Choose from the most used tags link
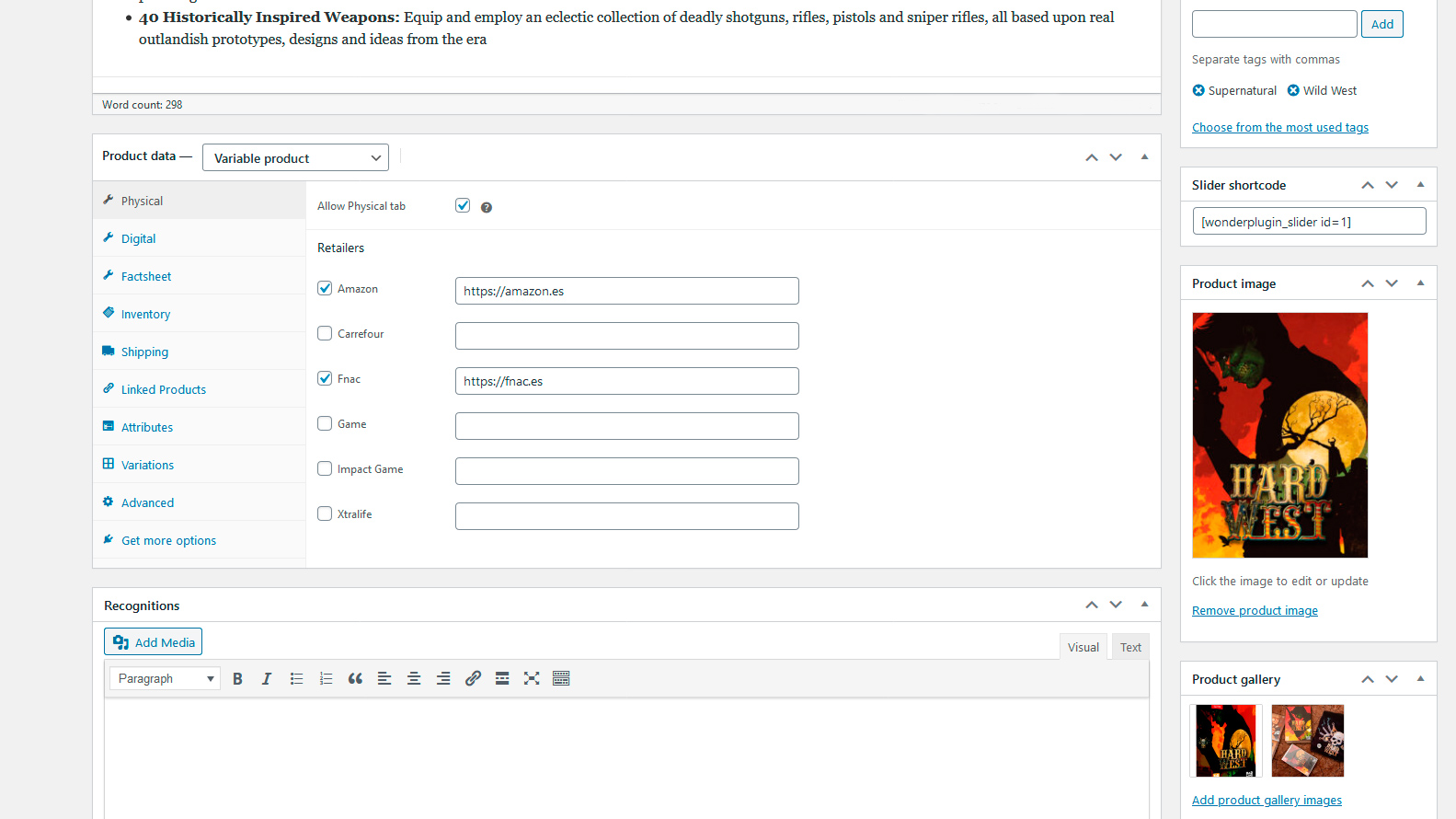1456x819 pixels. point(1280,128)
